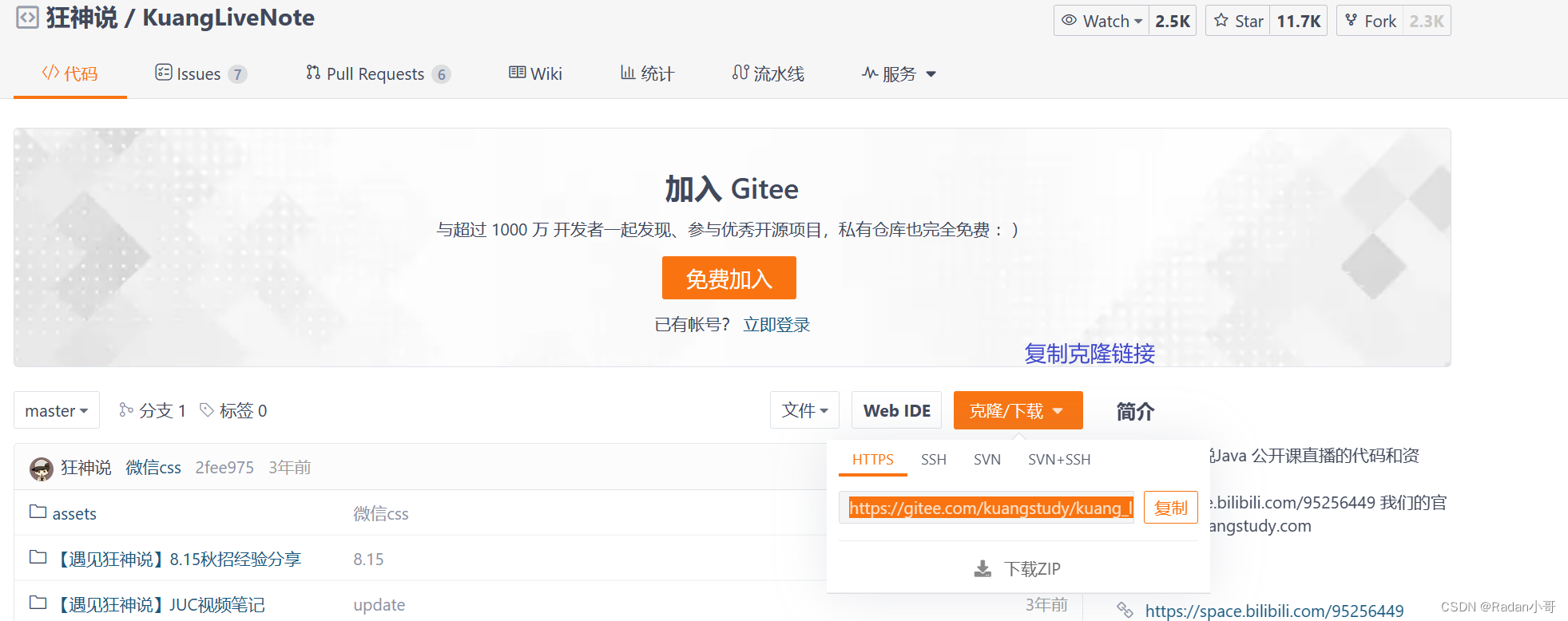
Task: Click the 立即登录 link
Action: tap(776, 324)
